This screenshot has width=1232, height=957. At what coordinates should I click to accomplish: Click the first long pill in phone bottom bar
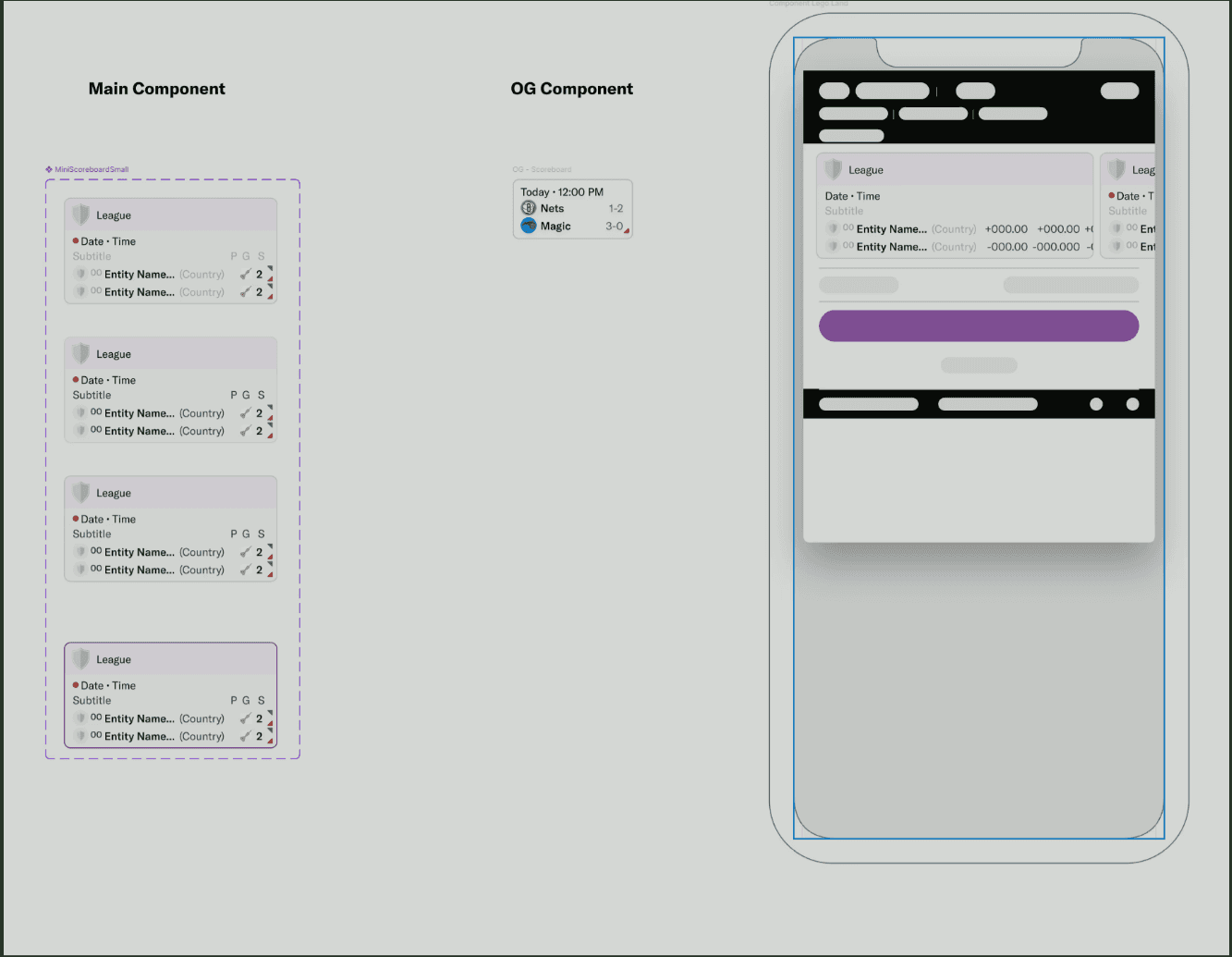click(869, 404)
